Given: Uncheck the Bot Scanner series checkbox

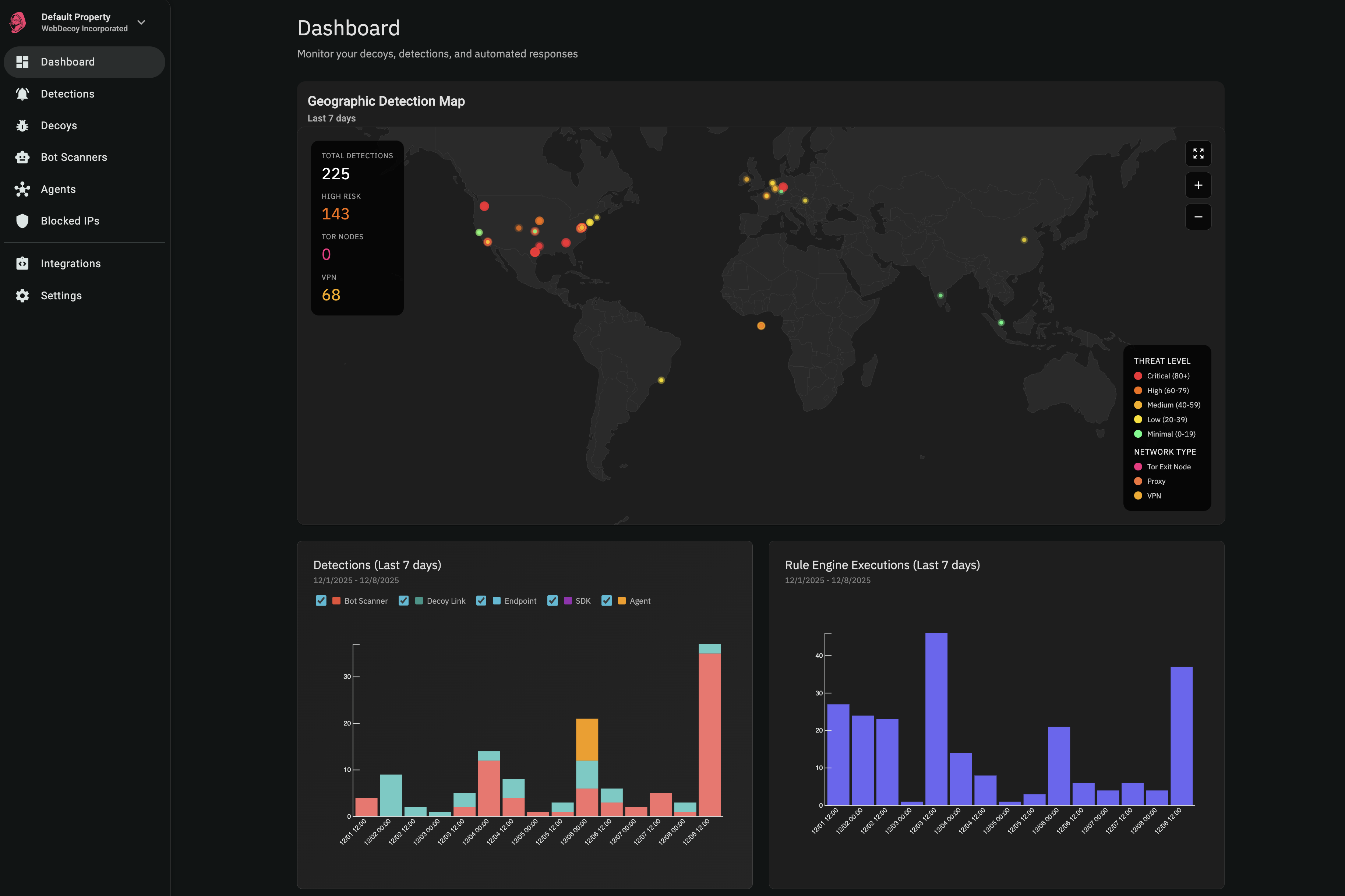Looking at the screenshot, I should [x=321, y=600].
